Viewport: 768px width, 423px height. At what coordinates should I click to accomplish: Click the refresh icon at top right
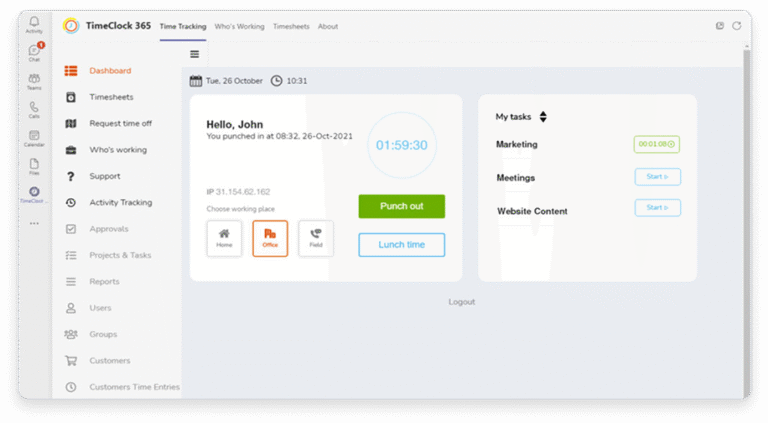click(737, 26)
